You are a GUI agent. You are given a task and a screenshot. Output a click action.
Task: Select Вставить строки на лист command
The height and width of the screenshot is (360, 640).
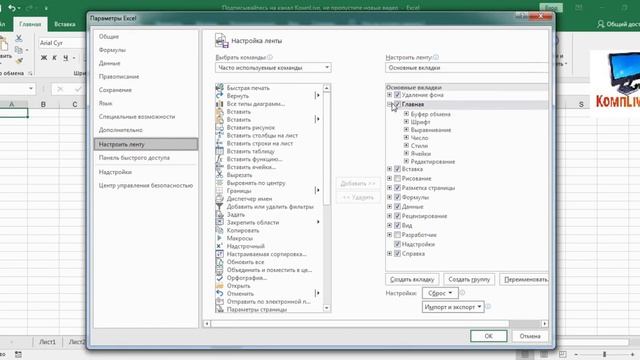point(269,143)
